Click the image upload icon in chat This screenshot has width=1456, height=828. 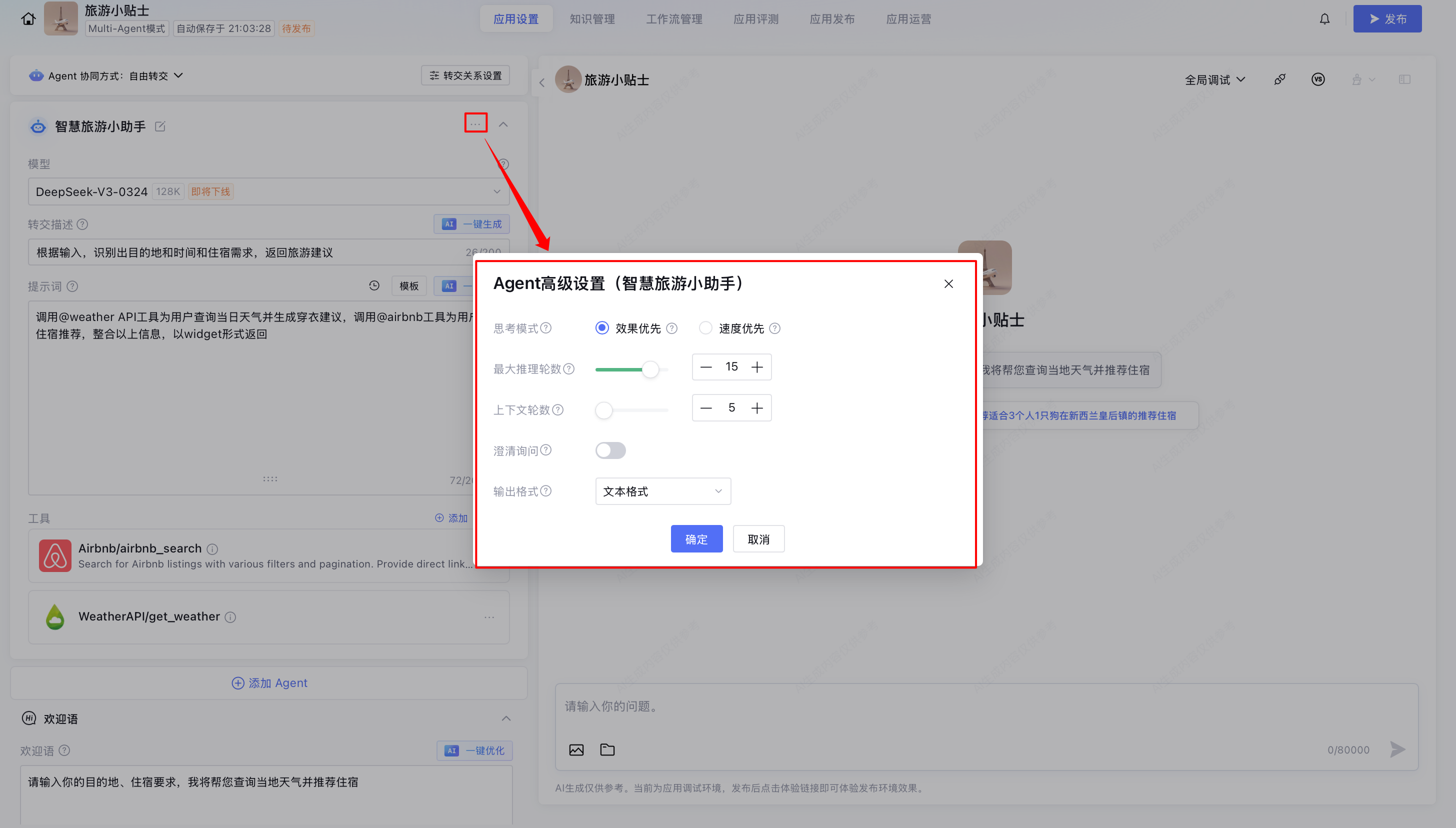tap(576, 749)
